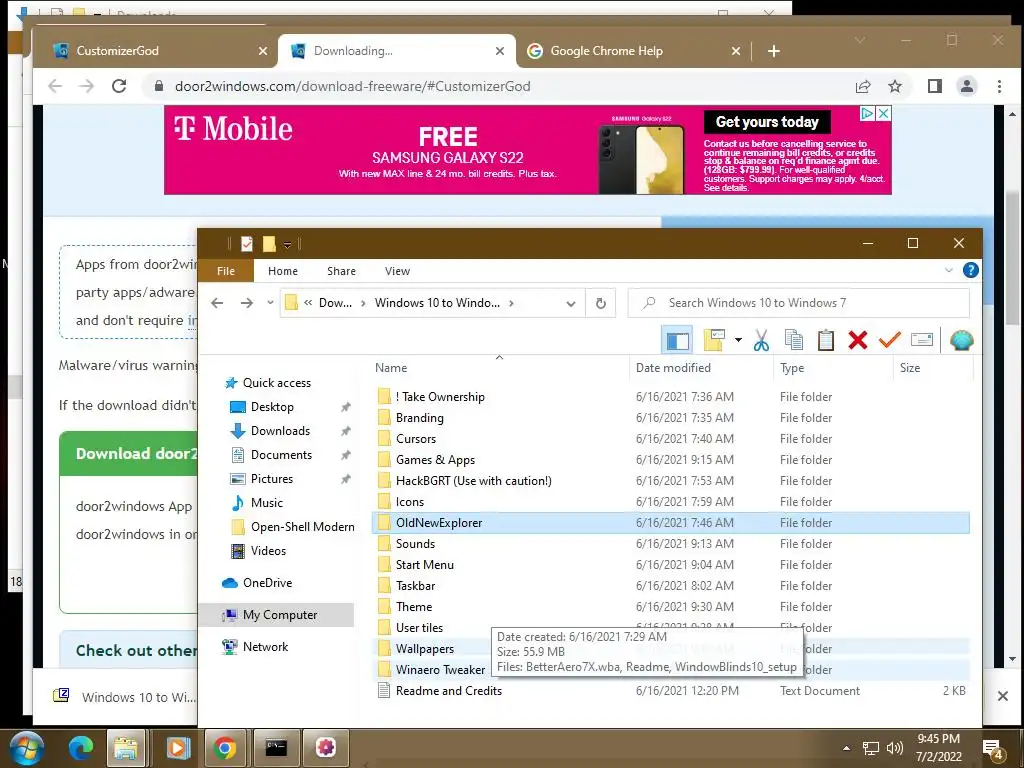Screen dimensions: 1024x768
Task: Expand the Explorer ribbon chevron
Action: [948, 270]
